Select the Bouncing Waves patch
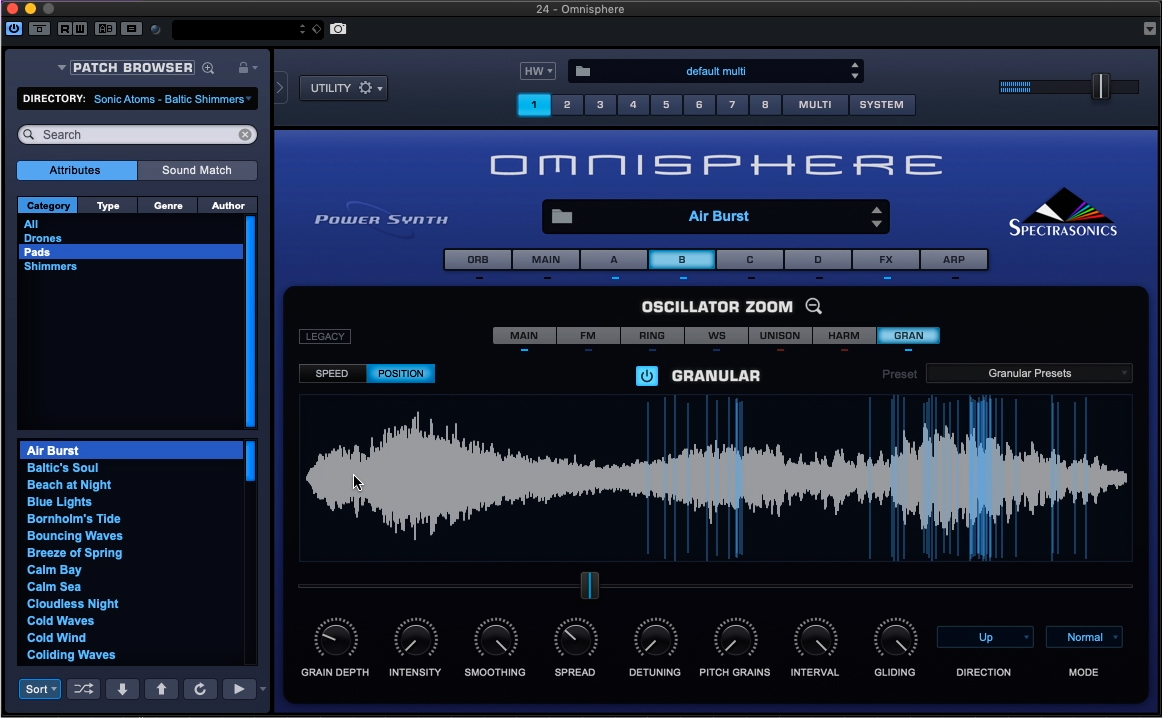The height and width of the screenshot is (718, 1163). 75,536
